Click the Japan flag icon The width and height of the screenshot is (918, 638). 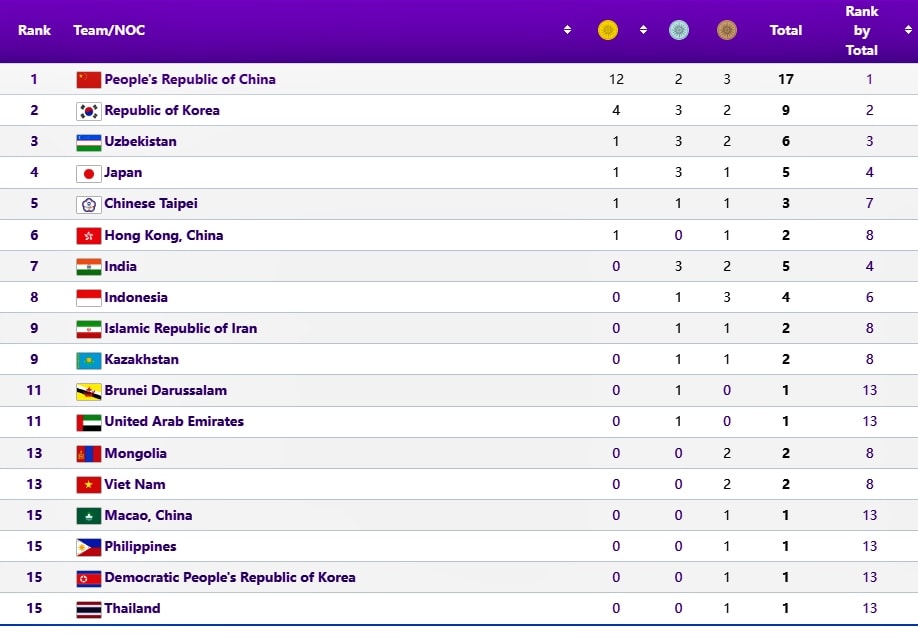point(88,173)
